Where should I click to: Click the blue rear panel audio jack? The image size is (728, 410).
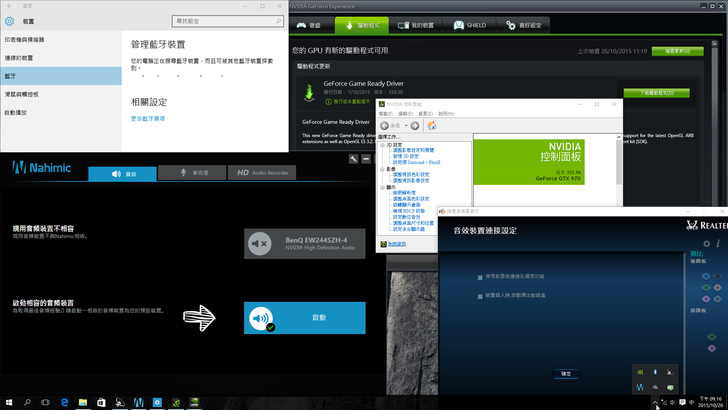(706, 276)
